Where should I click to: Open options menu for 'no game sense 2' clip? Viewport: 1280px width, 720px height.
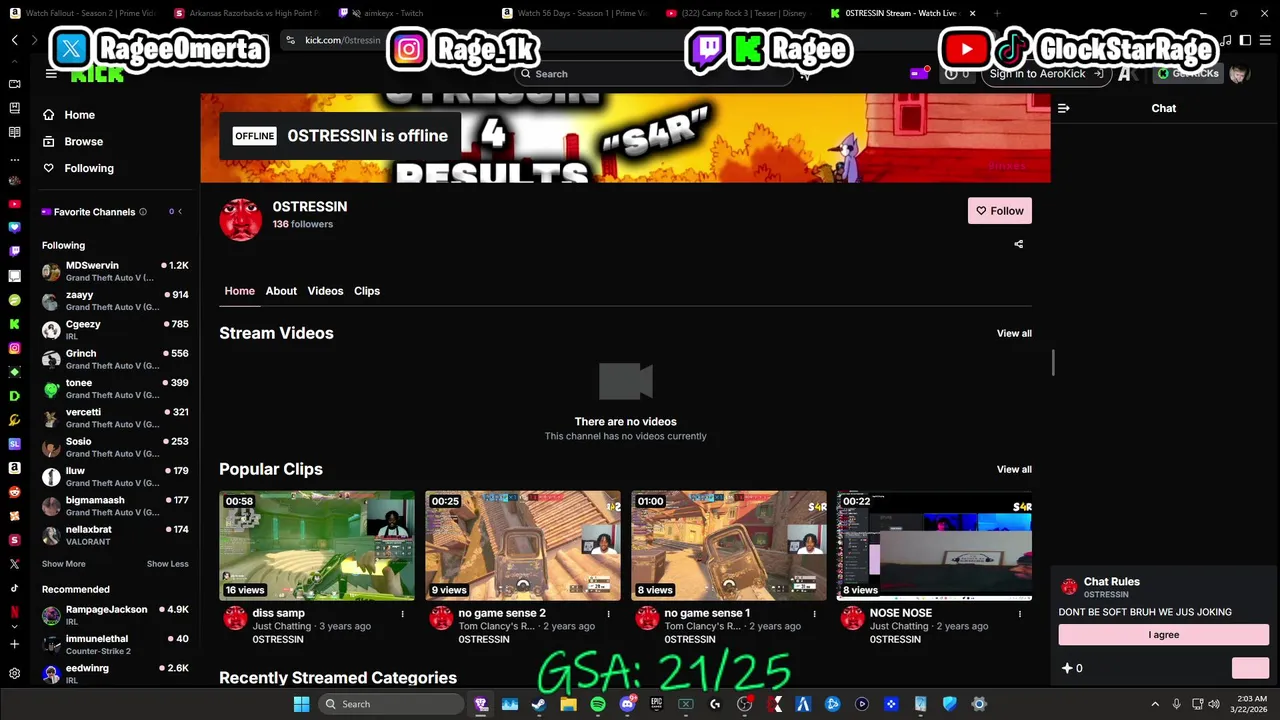[x=608, y=614]
